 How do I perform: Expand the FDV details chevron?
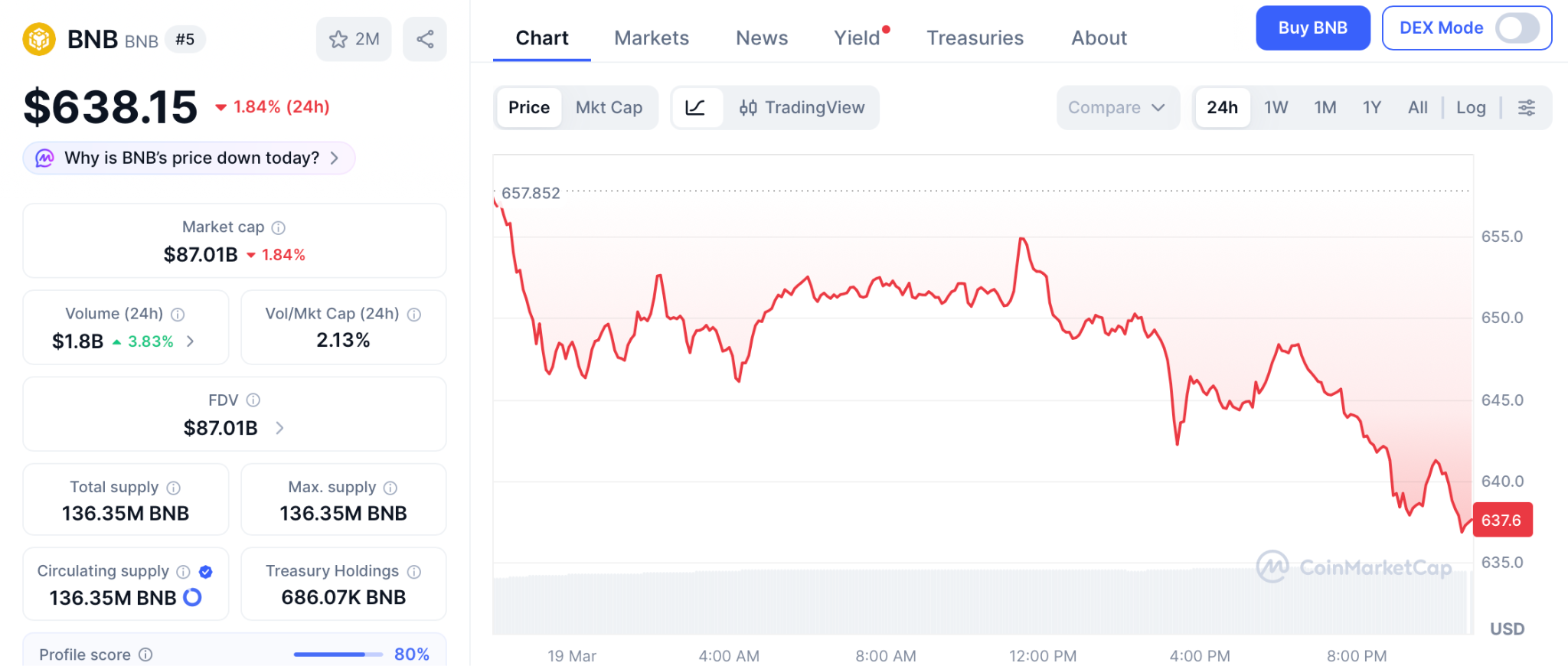pos(279,428)
